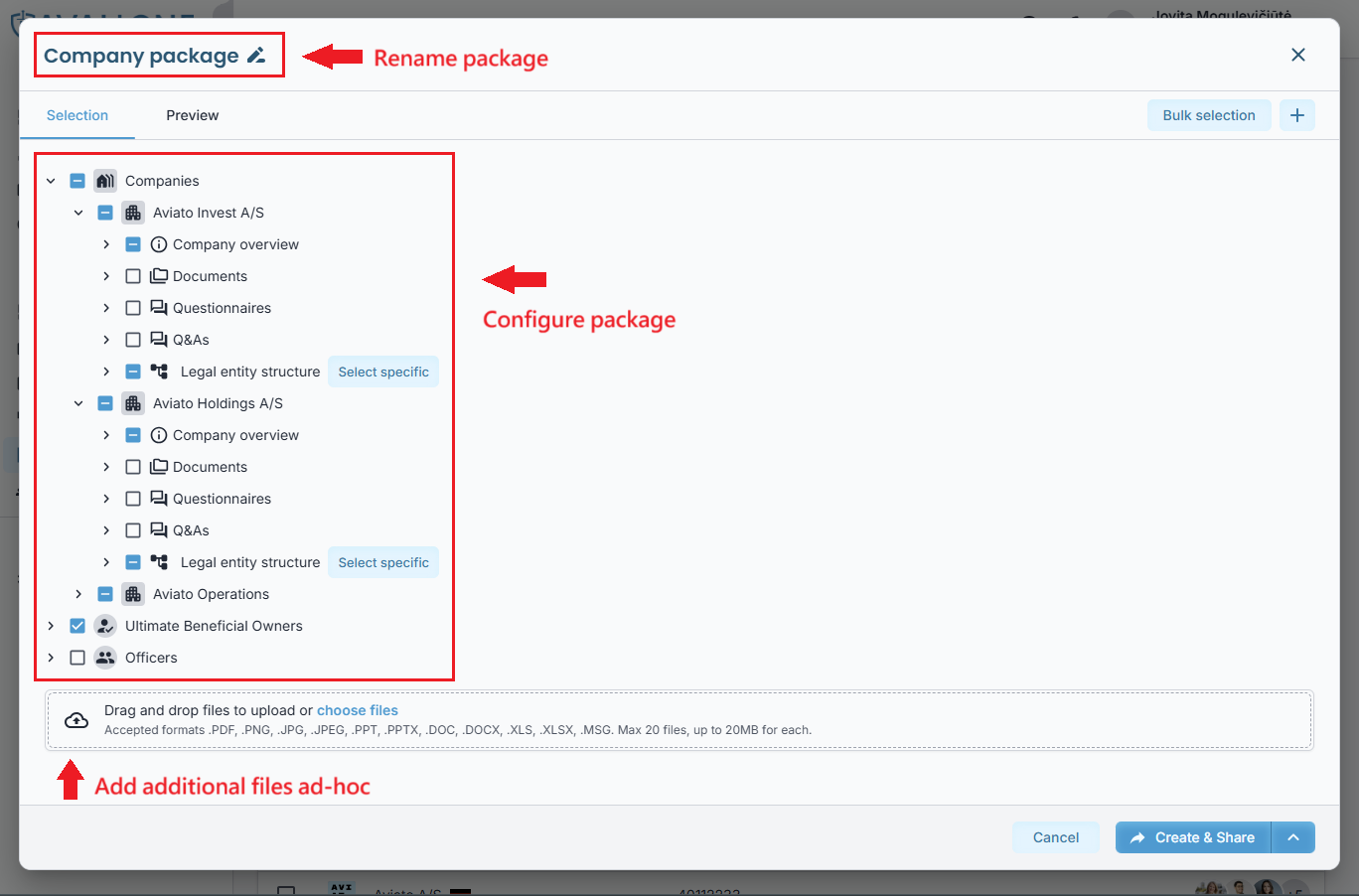Click the structure icon of Aviato Holdings Legal entity

click(159, 562)
